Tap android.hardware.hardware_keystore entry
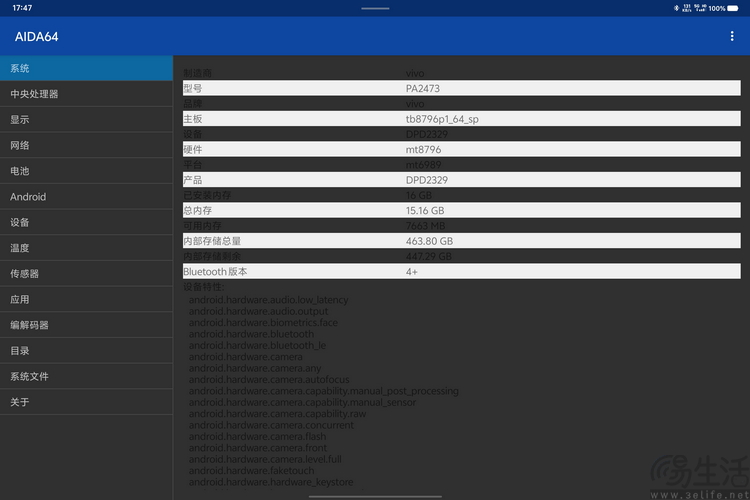 pyautogui.click(x=271, y=482)
